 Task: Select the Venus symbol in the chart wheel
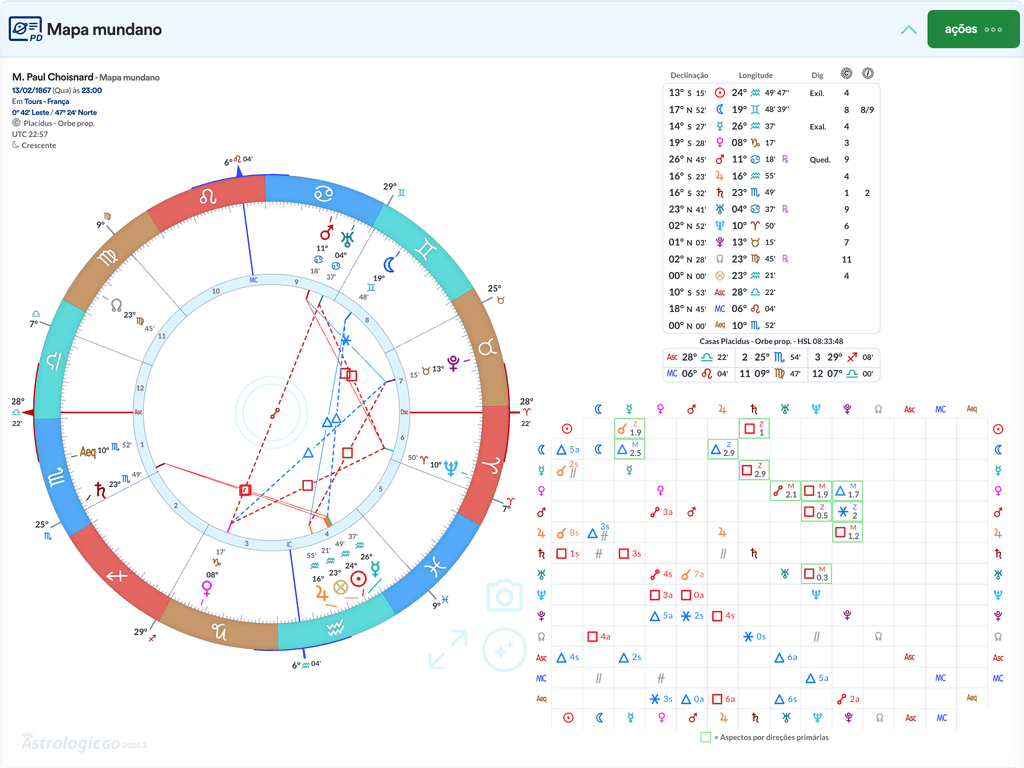click(x=207, y=588)
